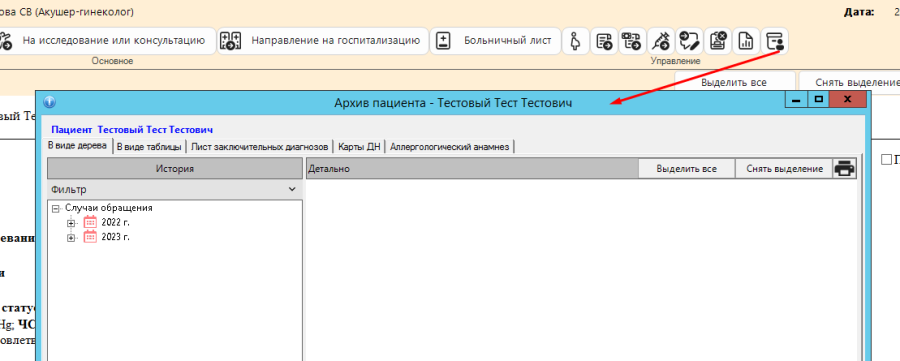Close the patient archive window

848,100
